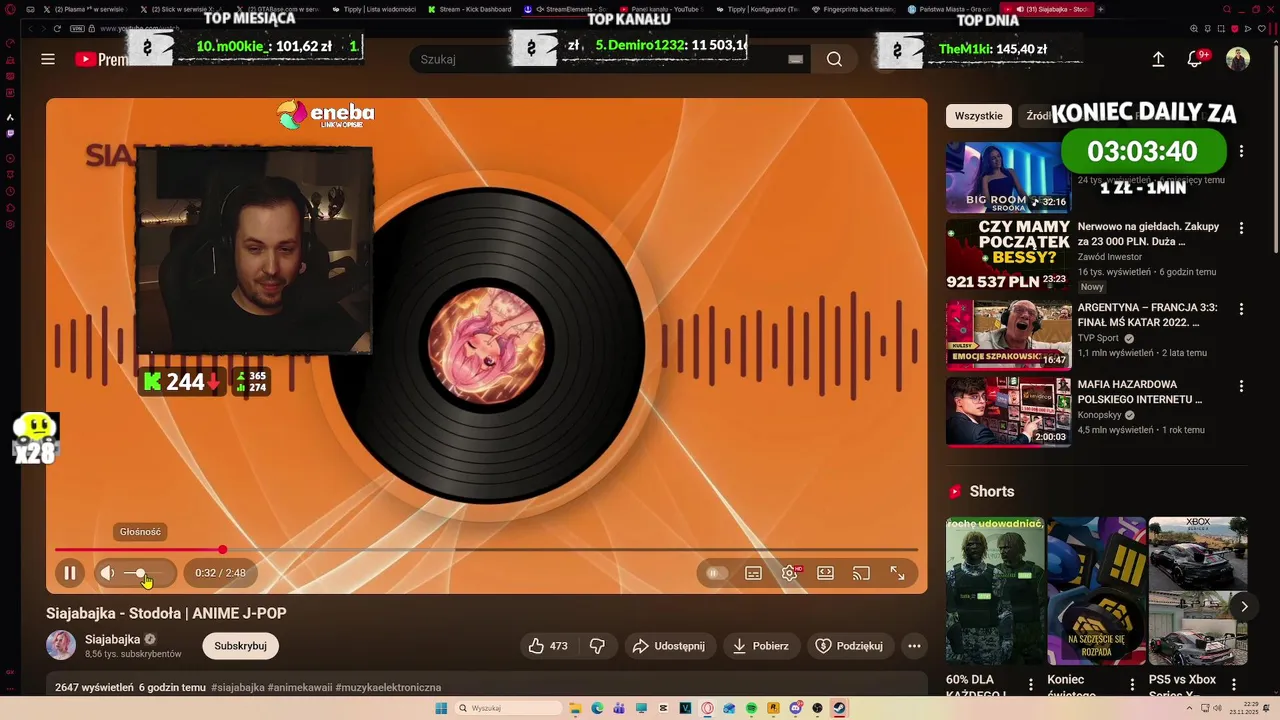This screenshot has height=720, width=1280.
Task: Cast the video with cast icon
Action: click(x=861, y=573)
